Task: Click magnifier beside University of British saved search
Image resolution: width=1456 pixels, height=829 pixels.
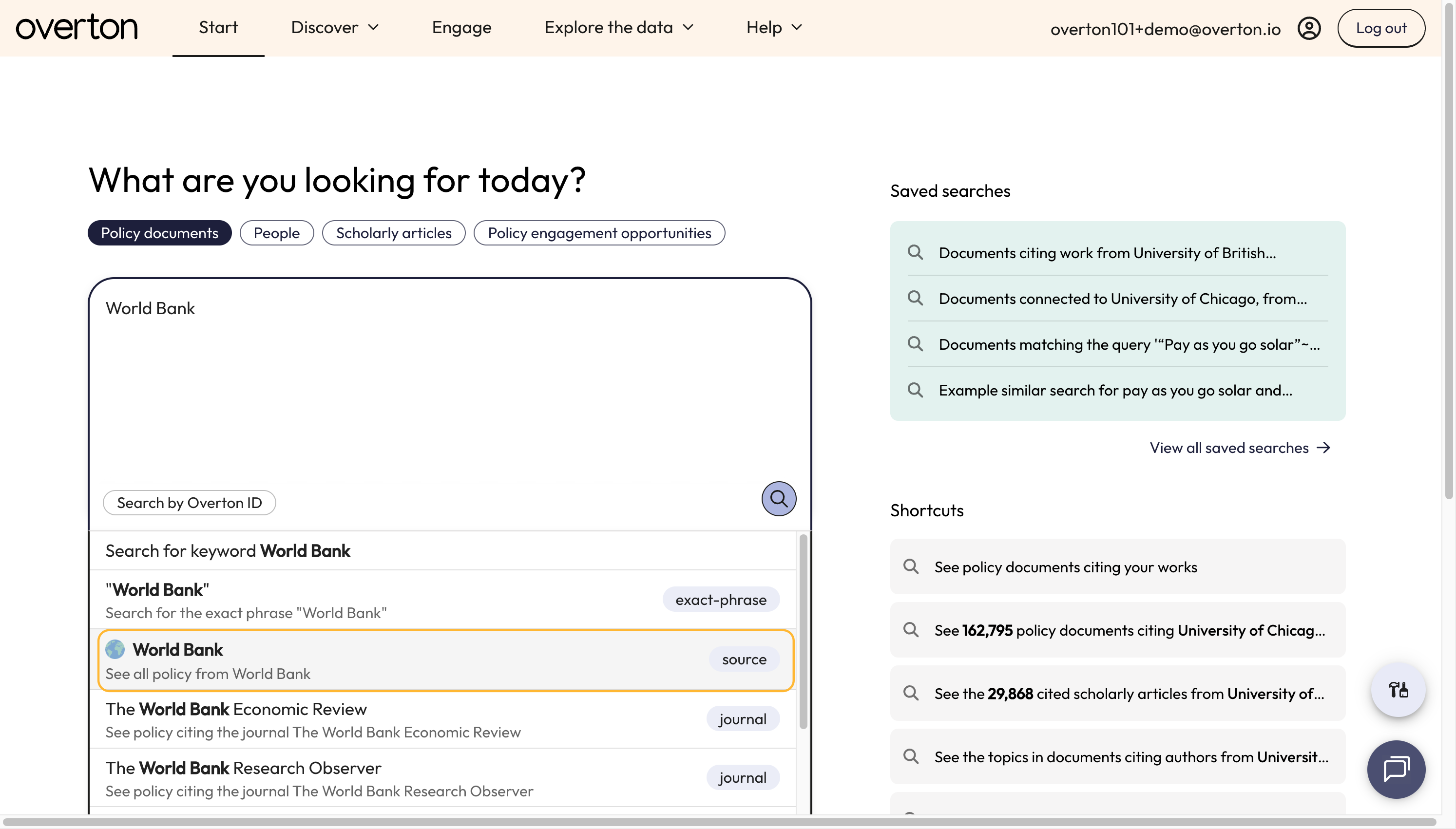Action: pyautogui.click(x=915, y=252)
